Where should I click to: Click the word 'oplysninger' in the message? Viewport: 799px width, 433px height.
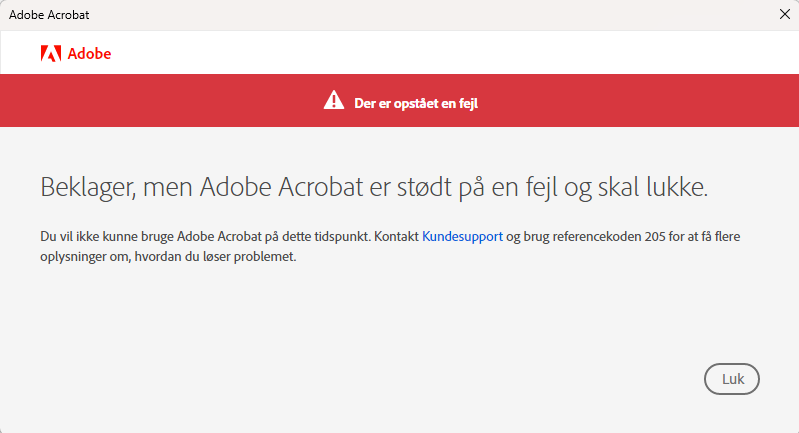[x=69, y=256]
